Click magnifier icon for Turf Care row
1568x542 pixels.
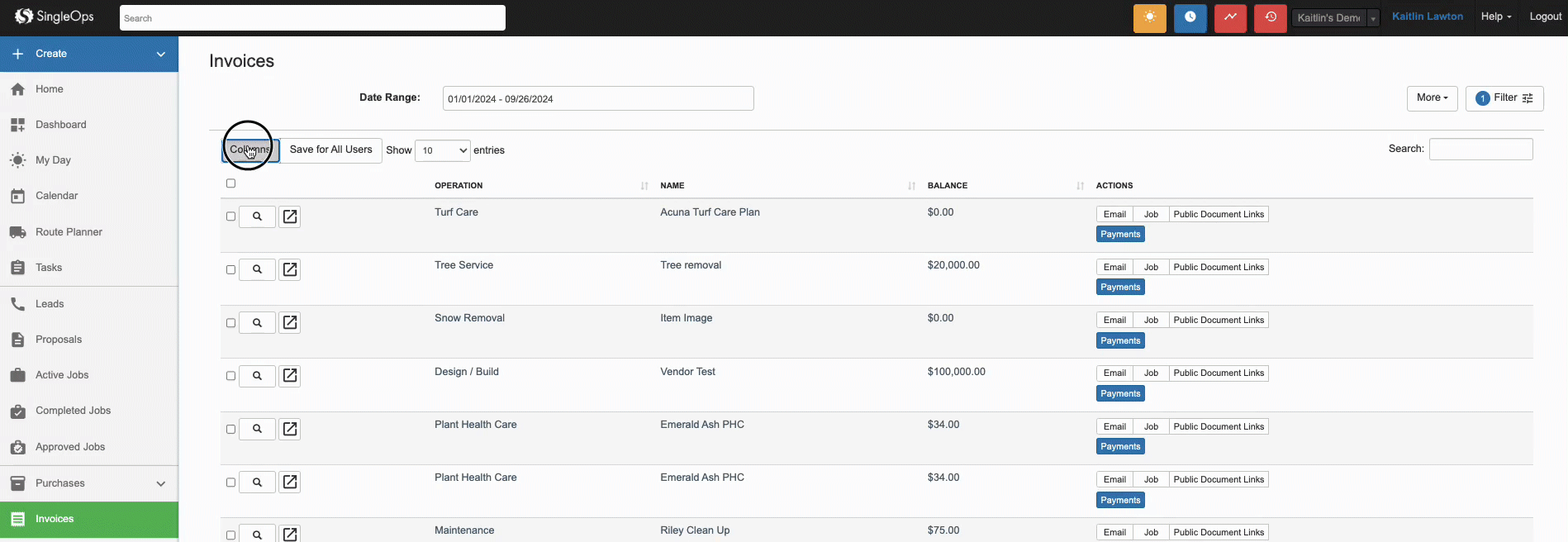[257, 216]
